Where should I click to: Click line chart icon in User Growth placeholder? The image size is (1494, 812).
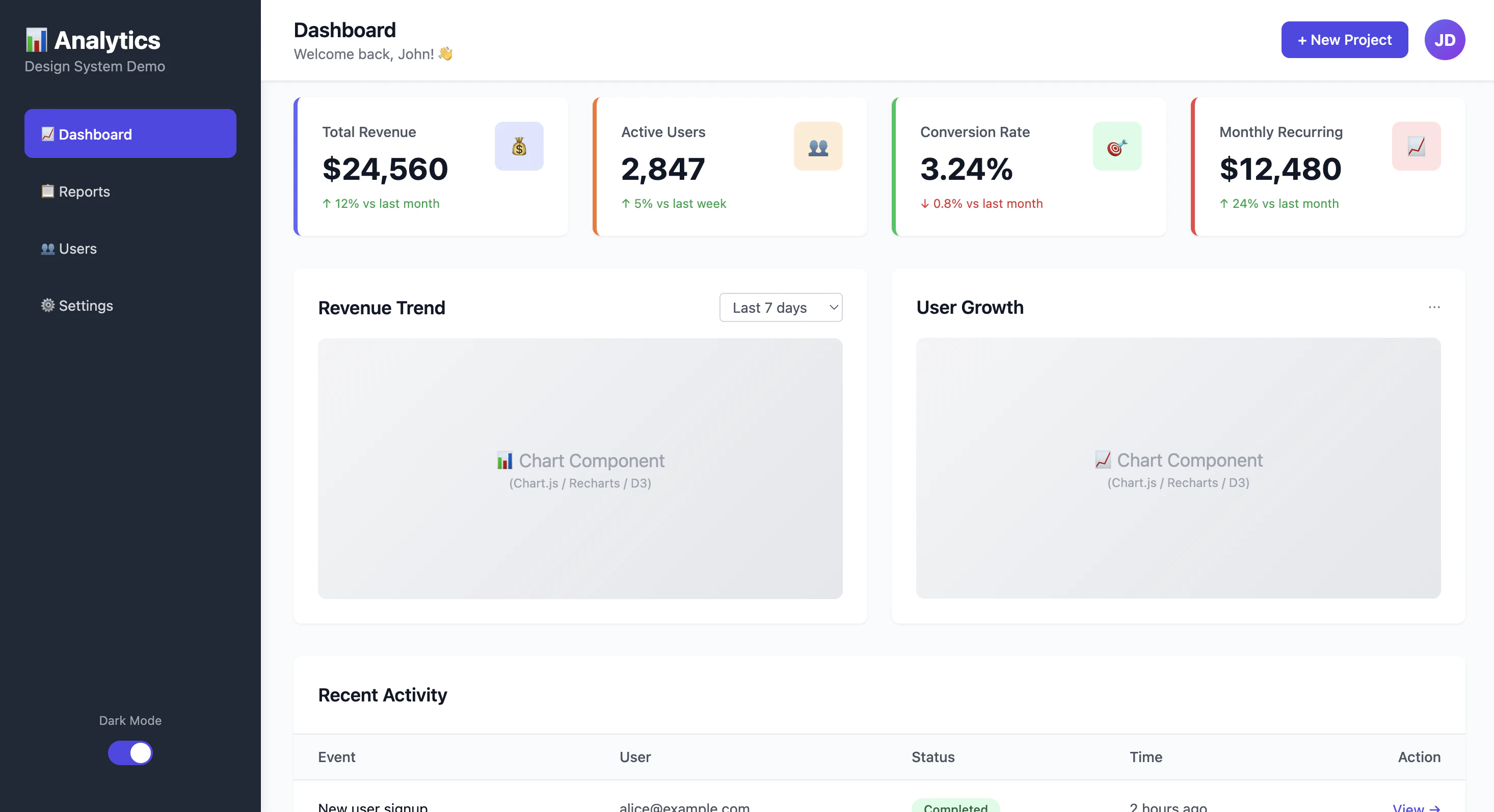[1103, 460]
